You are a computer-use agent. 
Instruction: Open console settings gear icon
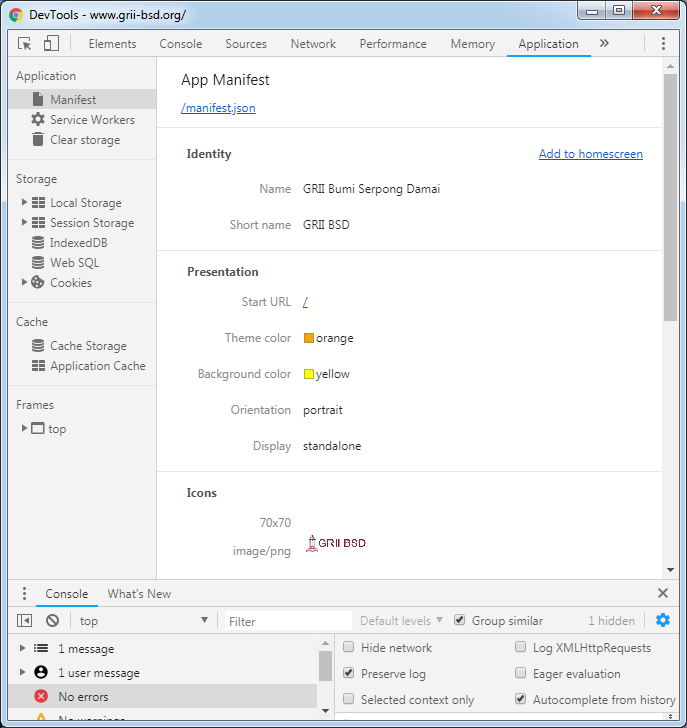(x=663, y=620)
